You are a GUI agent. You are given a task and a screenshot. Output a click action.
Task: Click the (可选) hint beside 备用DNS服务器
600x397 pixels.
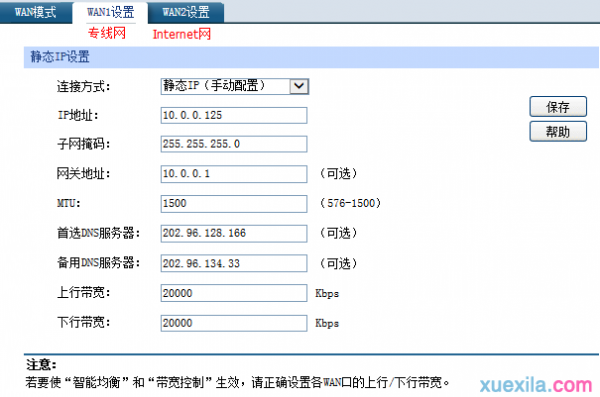point(338,263)
